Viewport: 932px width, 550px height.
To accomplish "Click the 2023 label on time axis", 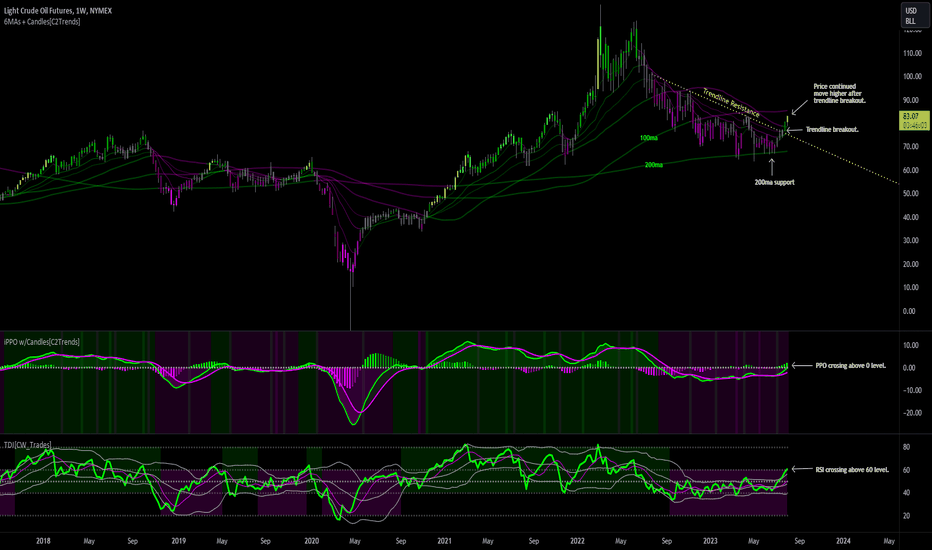I will 710,541.
